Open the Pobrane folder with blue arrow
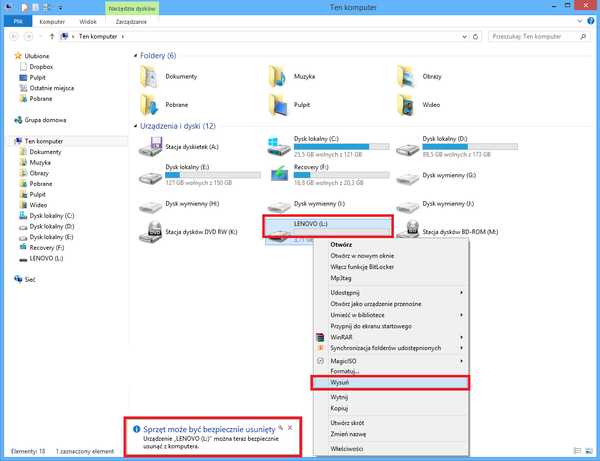600x461 pixels. (x=149, y=105)
